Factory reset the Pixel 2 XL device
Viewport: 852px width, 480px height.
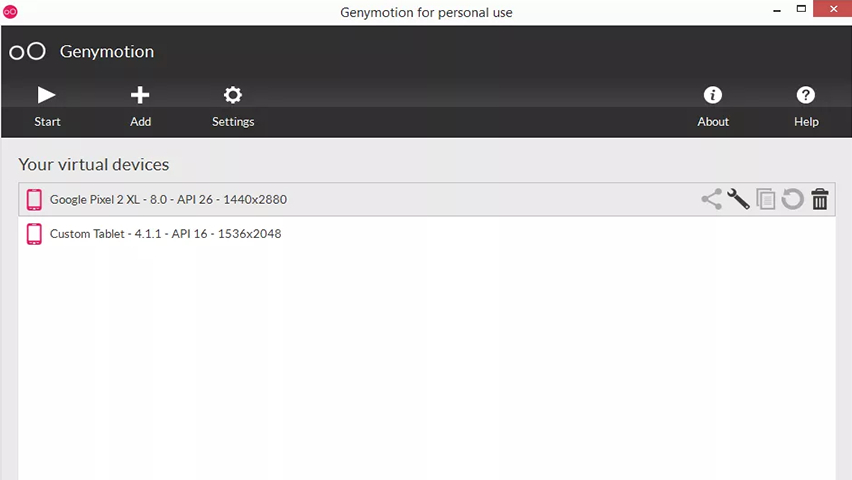tap(793, 199)
